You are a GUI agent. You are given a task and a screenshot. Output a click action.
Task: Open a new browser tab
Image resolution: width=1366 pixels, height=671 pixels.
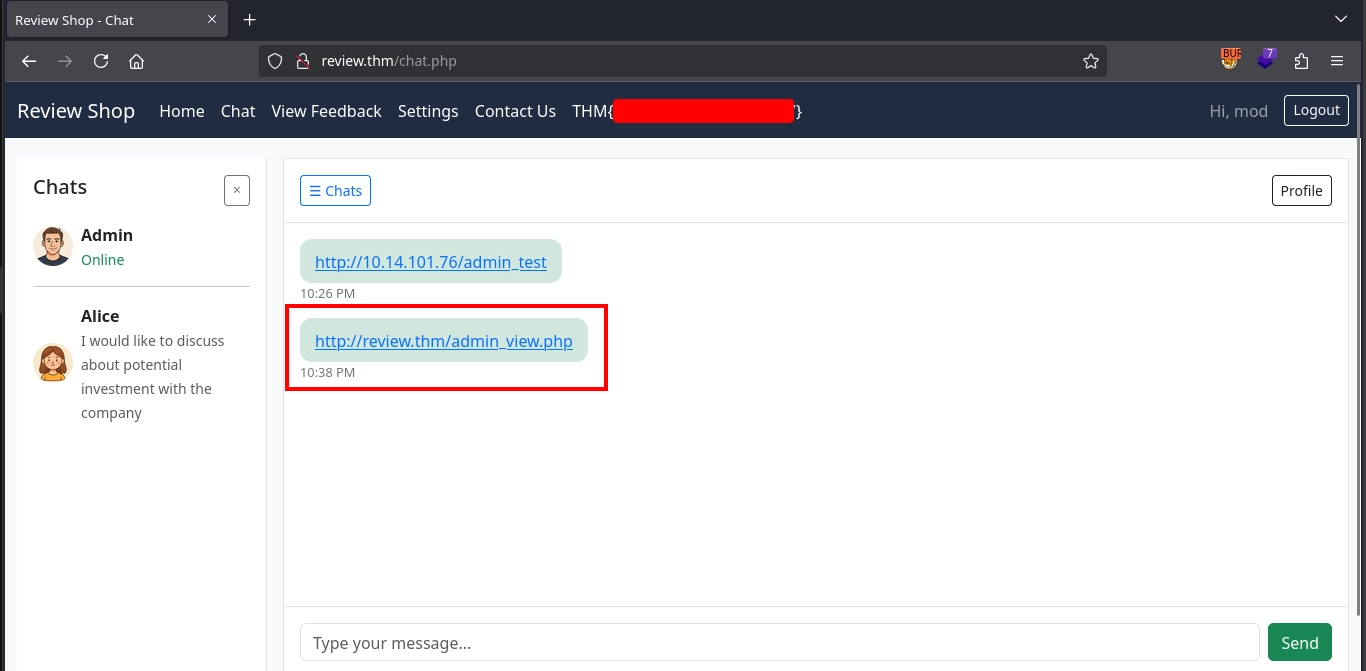(x=250, y=20)
